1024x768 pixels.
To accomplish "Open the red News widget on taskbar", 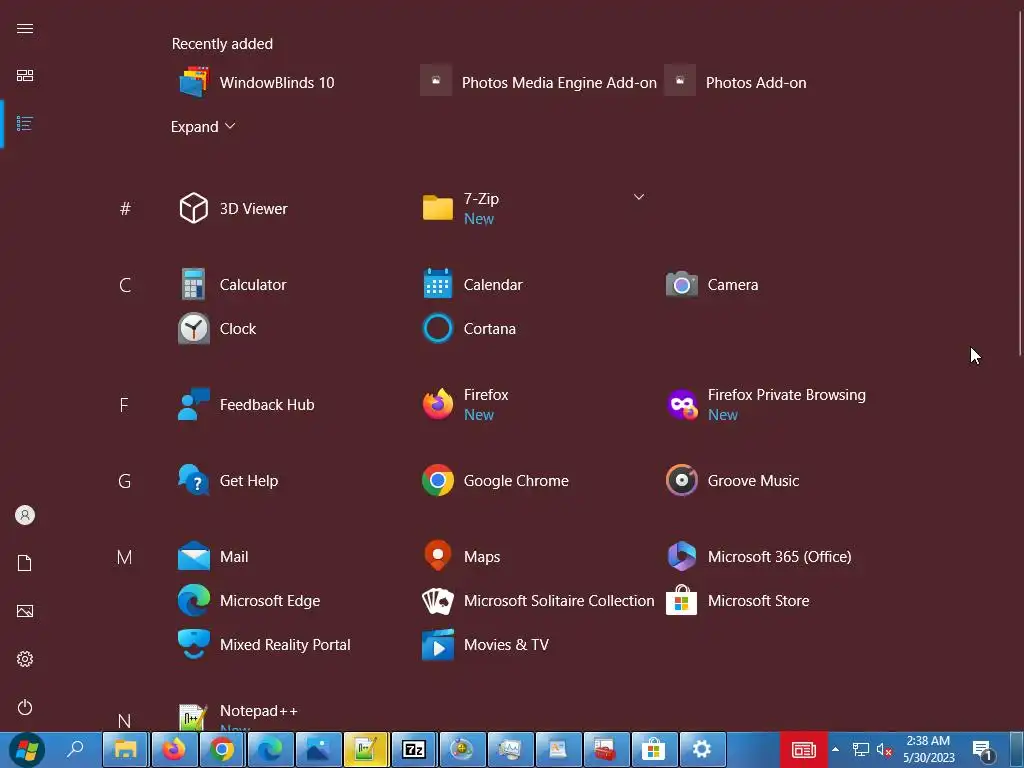I will 803,750.
